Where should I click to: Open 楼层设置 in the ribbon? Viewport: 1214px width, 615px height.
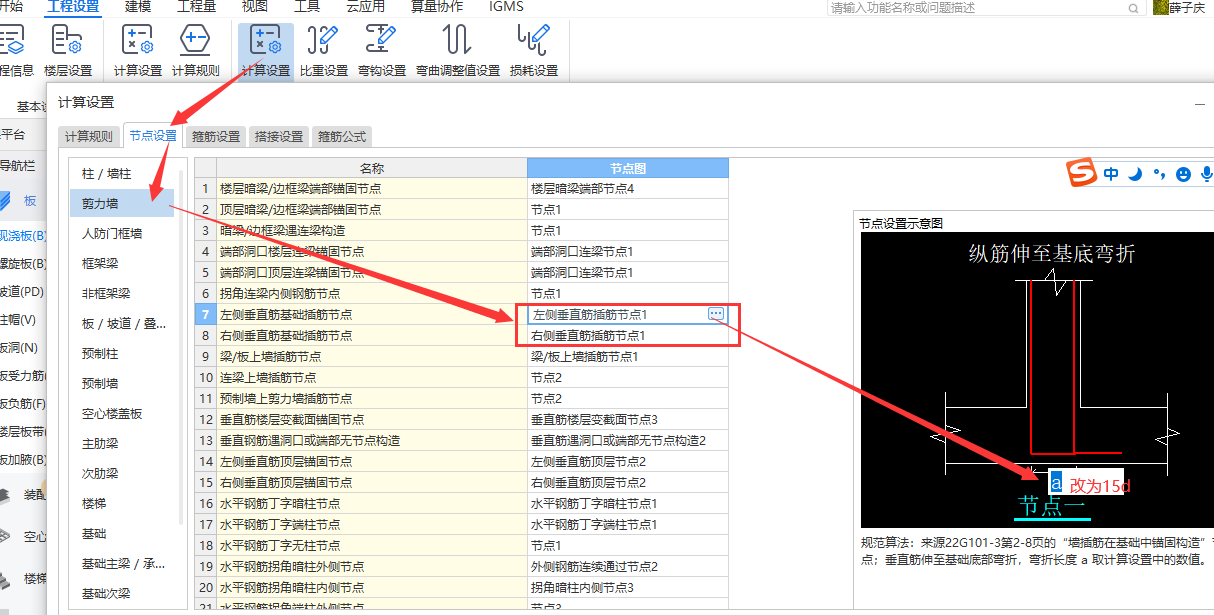(x=68, y=52)
